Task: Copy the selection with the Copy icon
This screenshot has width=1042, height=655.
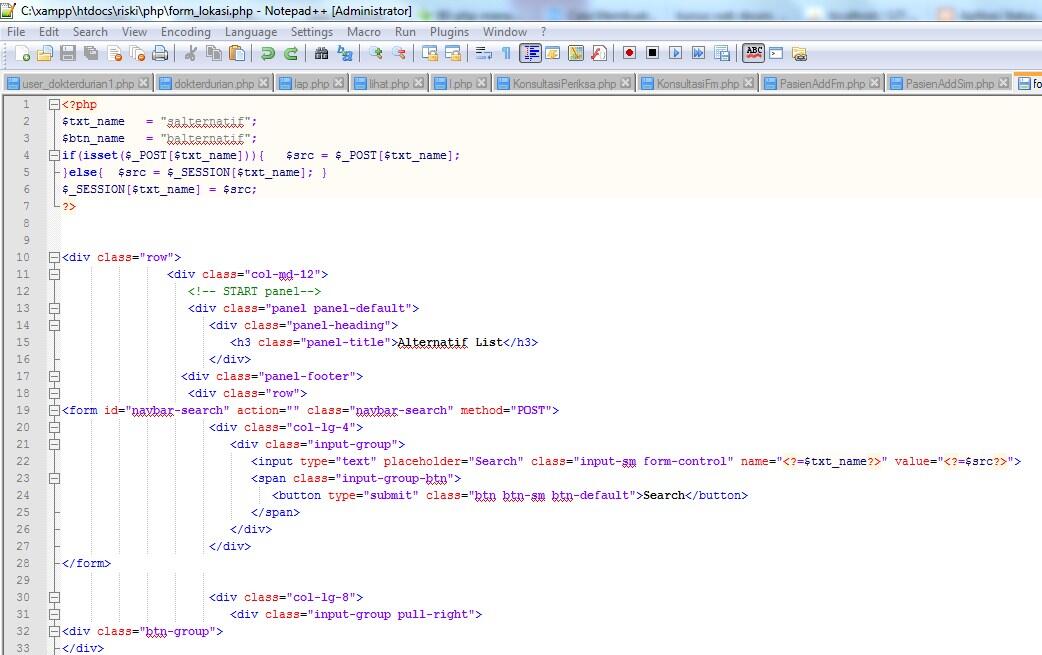Action: click(213, 54)
